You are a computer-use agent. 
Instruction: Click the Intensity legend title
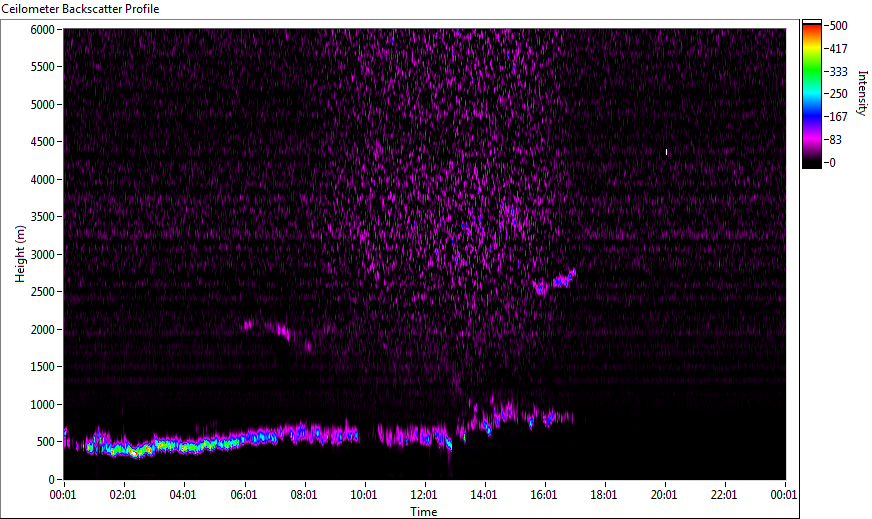[x=862, y=93]
